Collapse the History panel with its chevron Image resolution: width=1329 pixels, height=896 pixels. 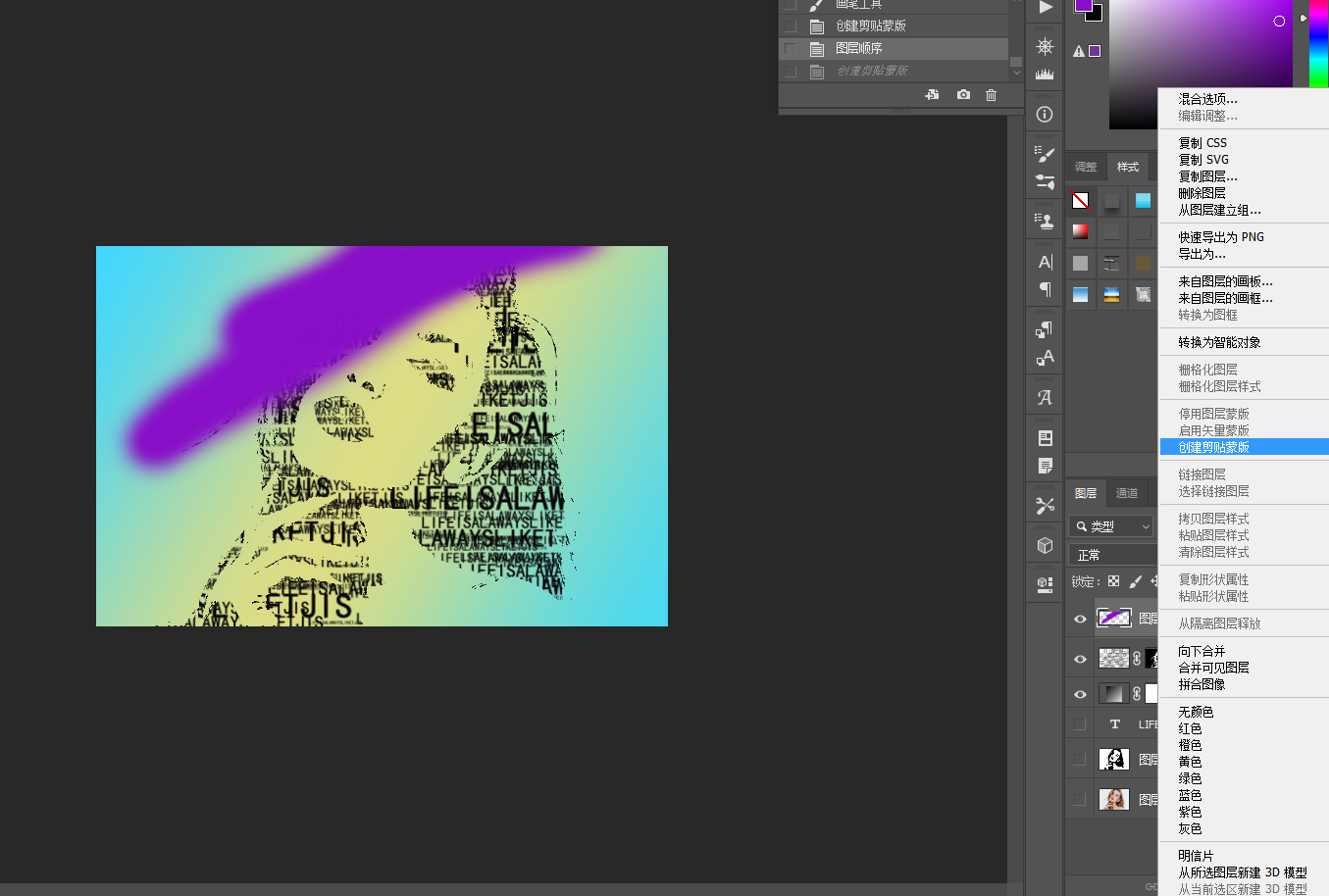(x=1016, y=72)
